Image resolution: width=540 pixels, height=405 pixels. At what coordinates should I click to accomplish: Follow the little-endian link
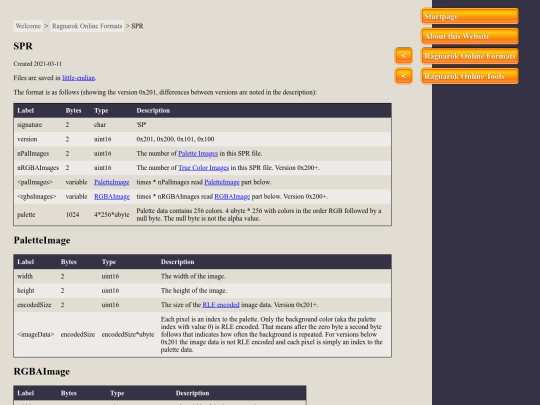point(79,78)
